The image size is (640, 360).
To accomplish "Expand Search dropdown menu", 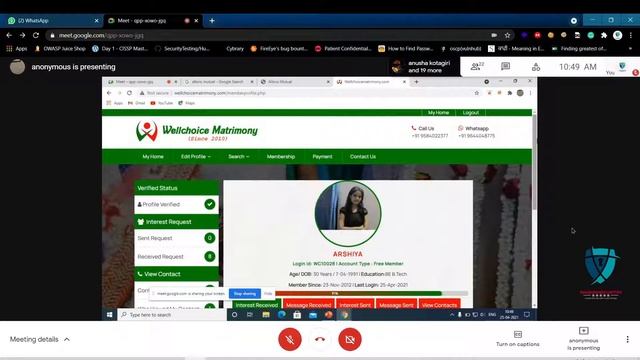I will (238, 157).
